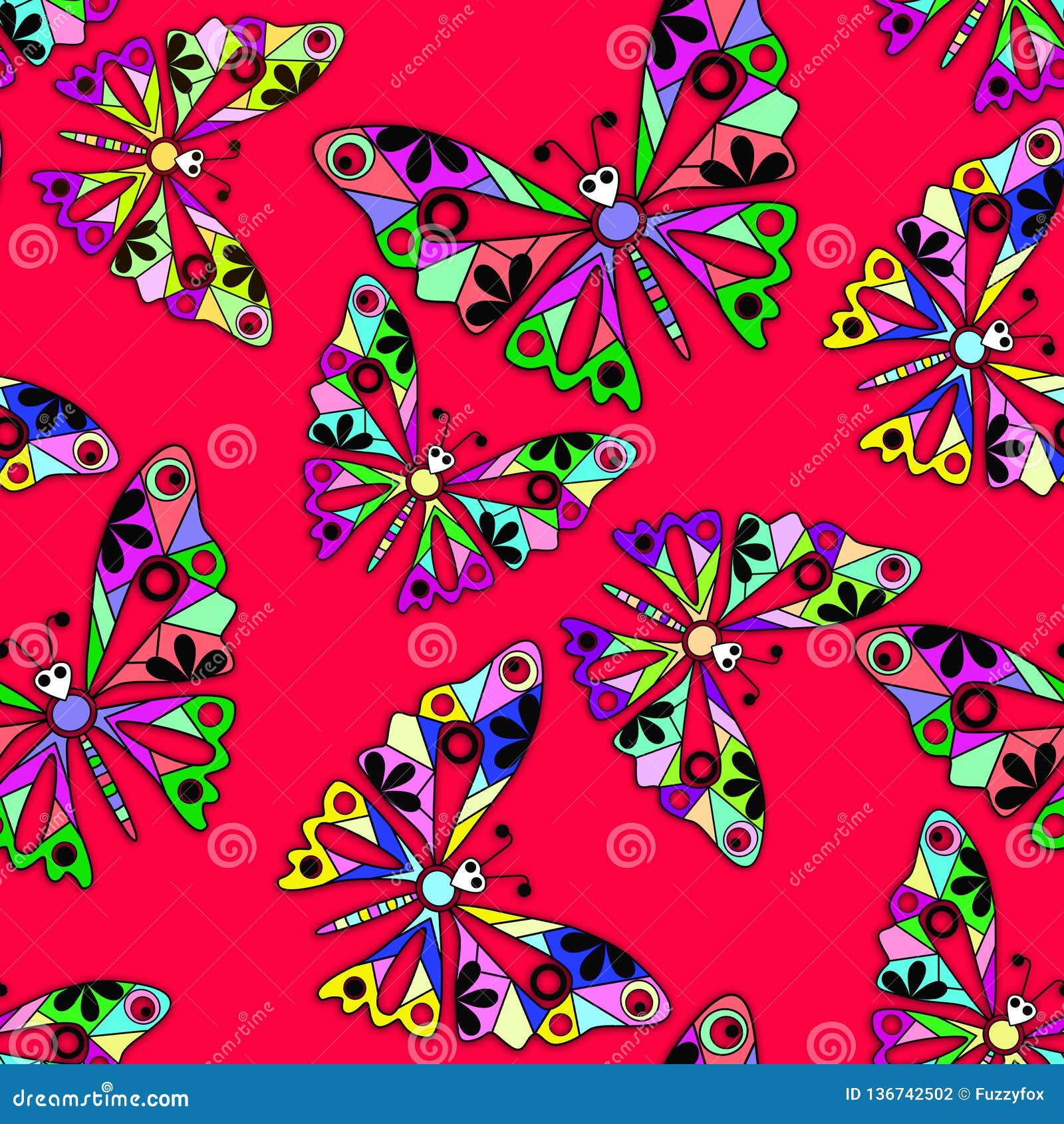Click the copyright symbol beside Fuzzyfox

click(962, 1094)
